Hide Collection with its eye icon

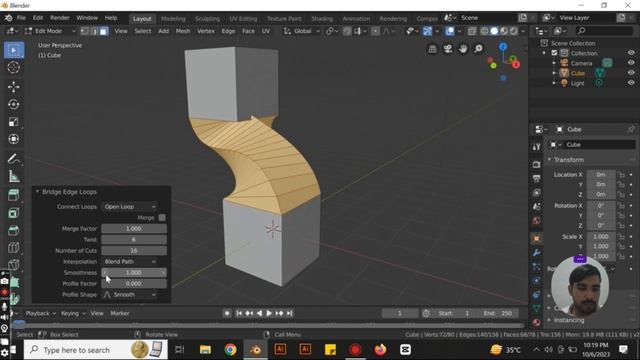pyautogui.click(x=631, y=53)
